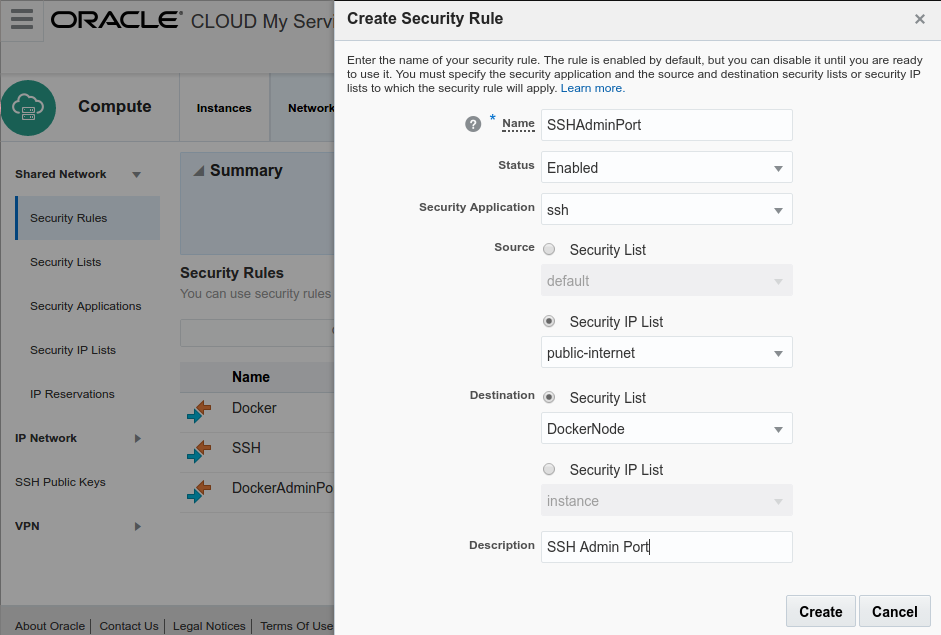Click into the Description text field

click(x=666, y=547)
